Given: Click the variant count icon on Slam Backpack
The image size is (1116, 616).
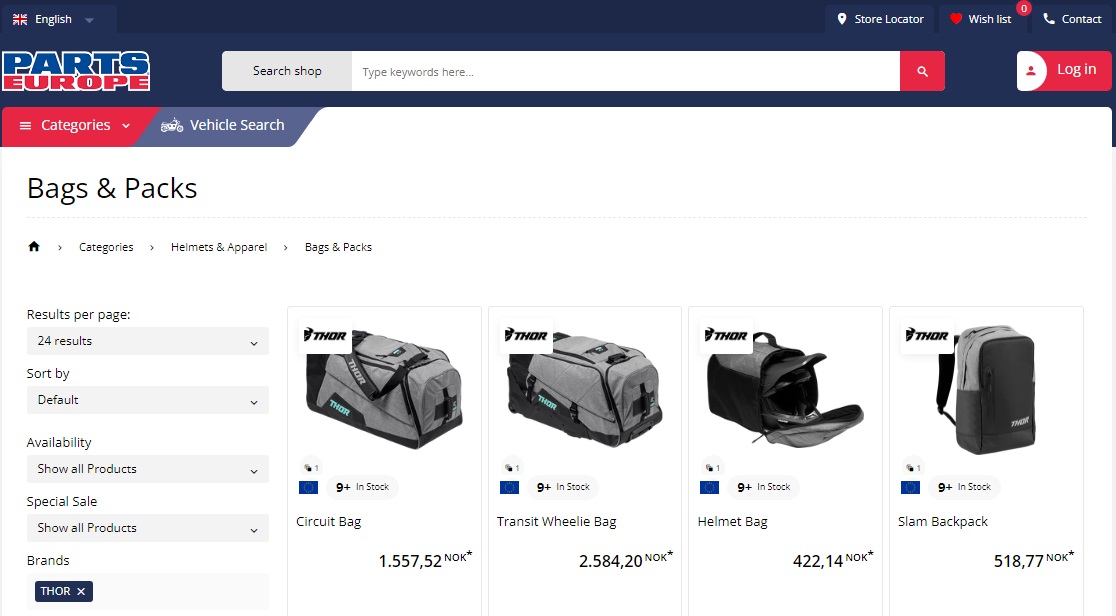Looking at the screenshot, I should (x=913, y=468).
